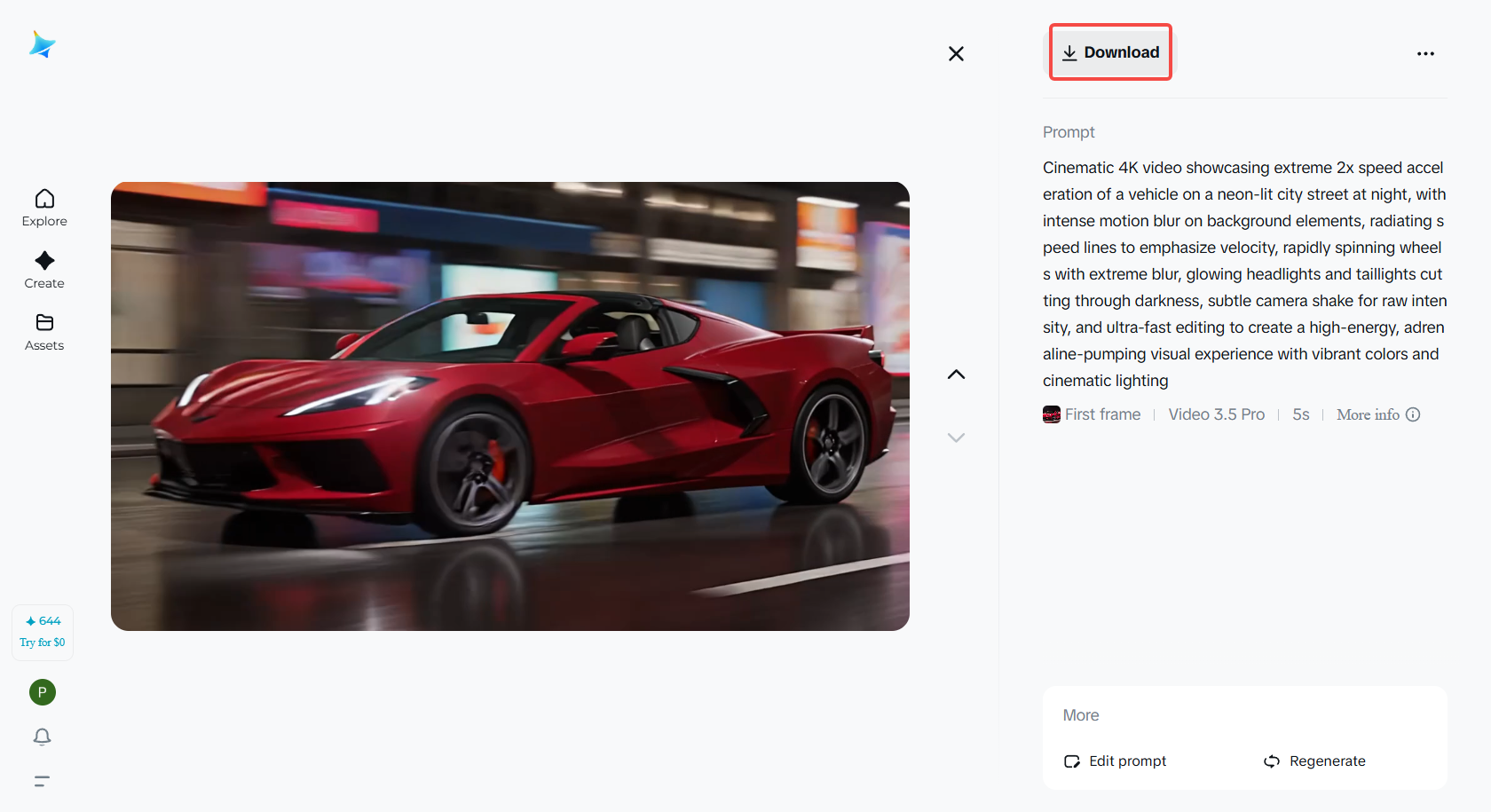Click the refresh icon beside Regenerate
This screenshot has height=812, width=1491.
[1271, 761]
